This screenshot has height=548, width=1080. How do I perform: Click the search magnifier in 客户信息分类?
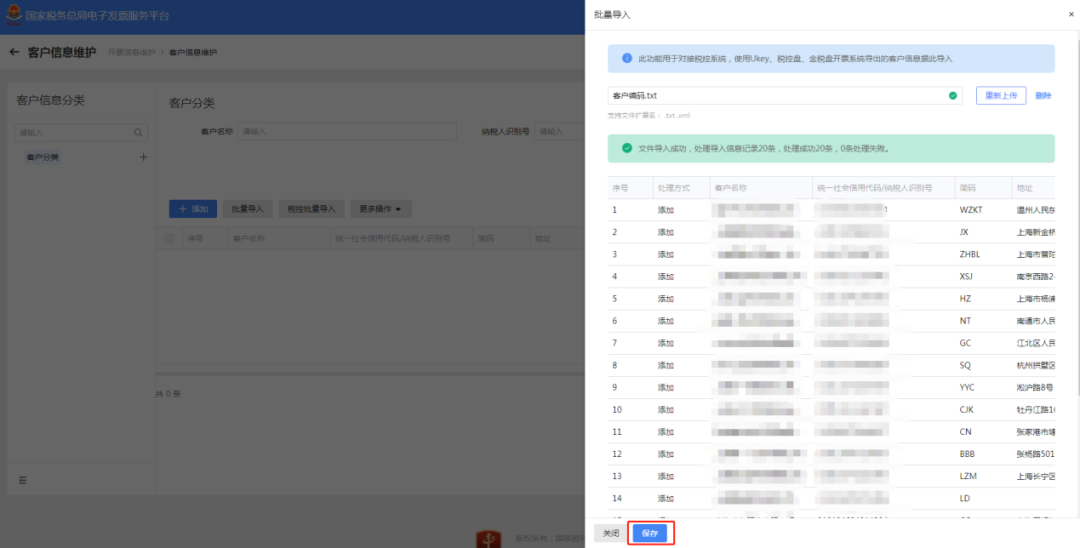(138, 132)
